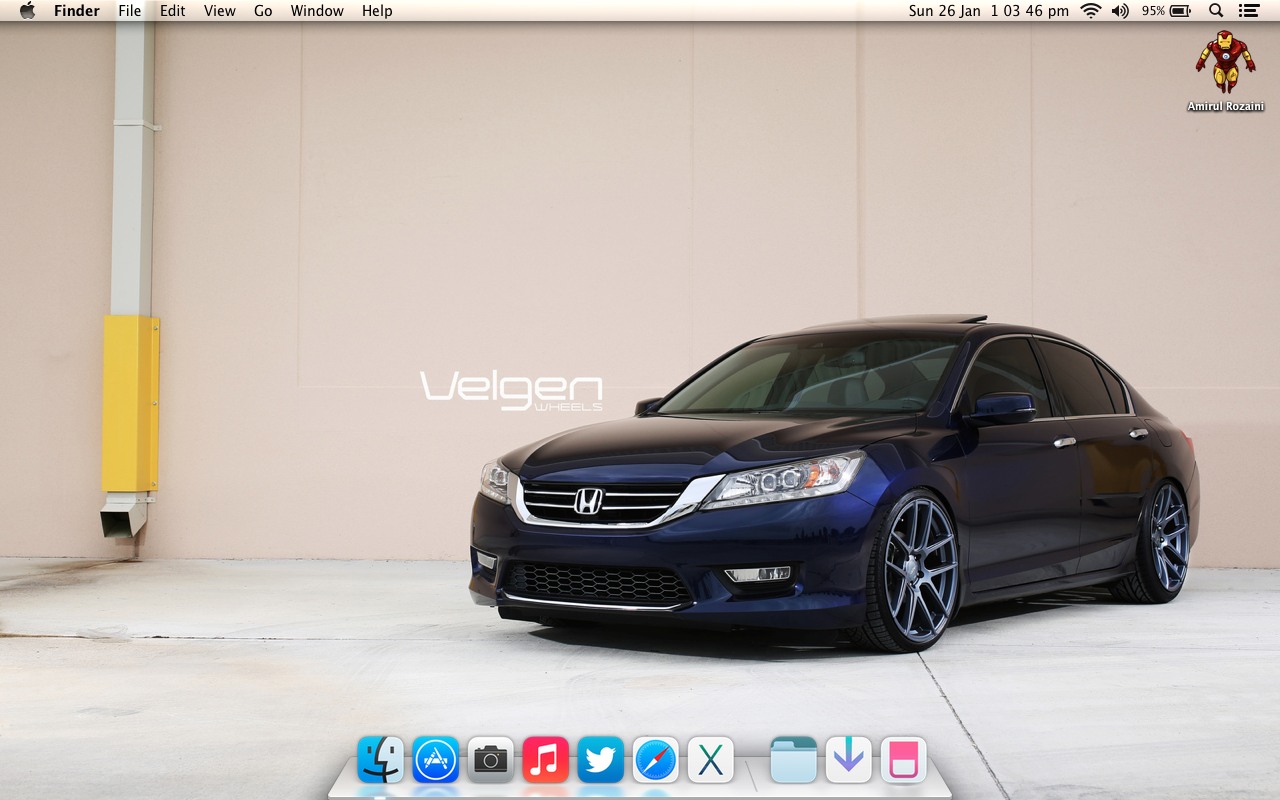Show Notification Center list icon

(1248, 11)
